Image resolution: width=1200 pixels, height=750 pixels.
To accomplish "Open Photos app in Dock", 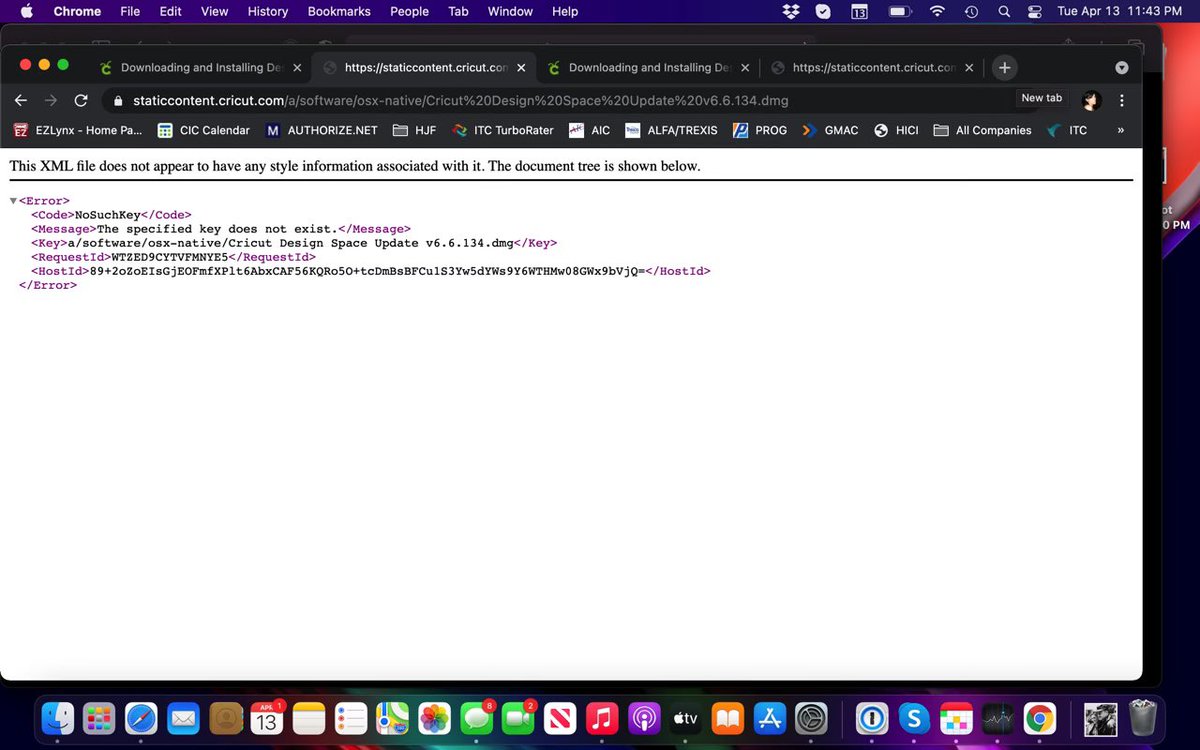I will 434,718.
